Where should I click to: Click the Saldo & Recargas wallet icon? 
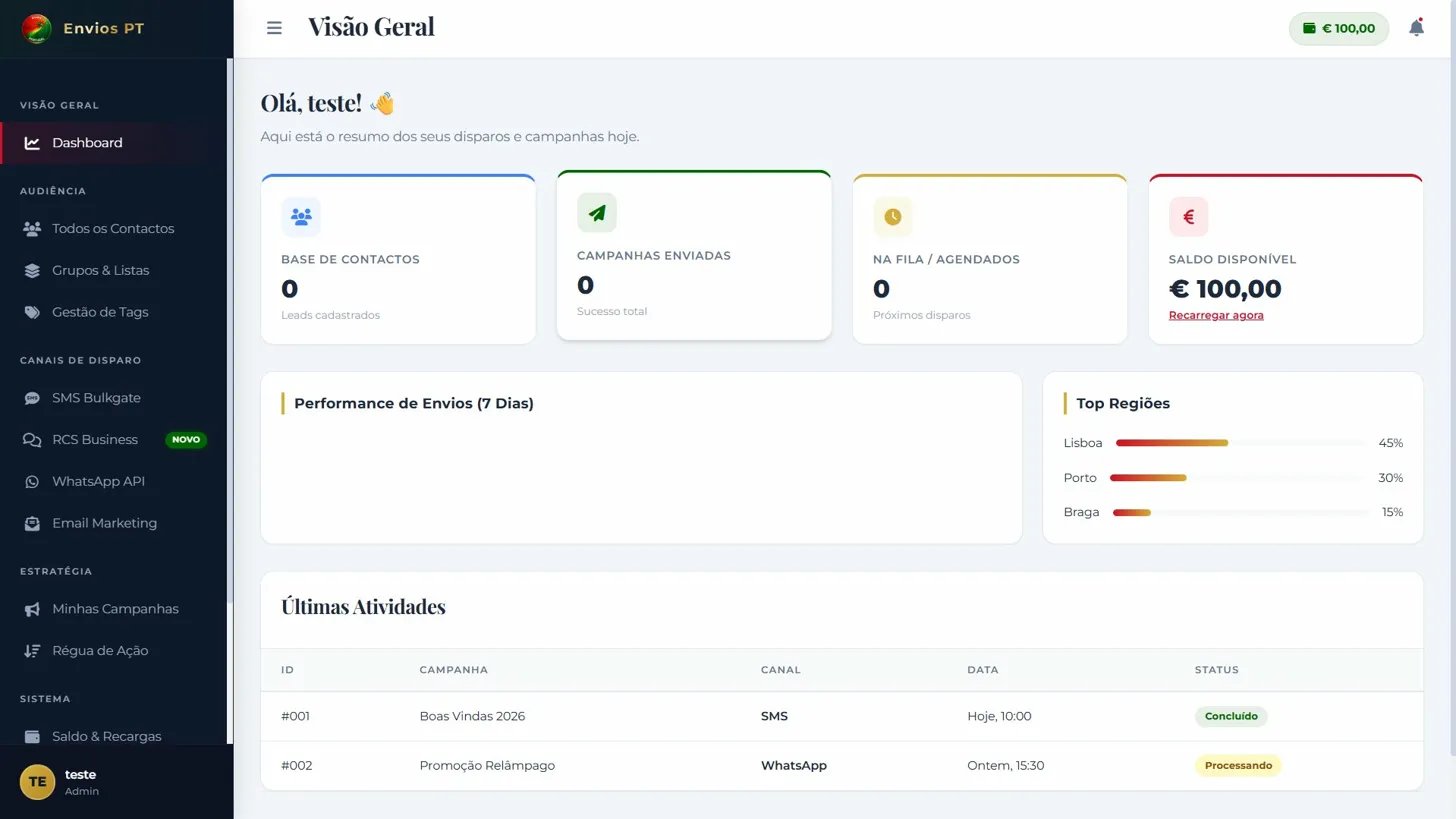(x=31, y=736)
